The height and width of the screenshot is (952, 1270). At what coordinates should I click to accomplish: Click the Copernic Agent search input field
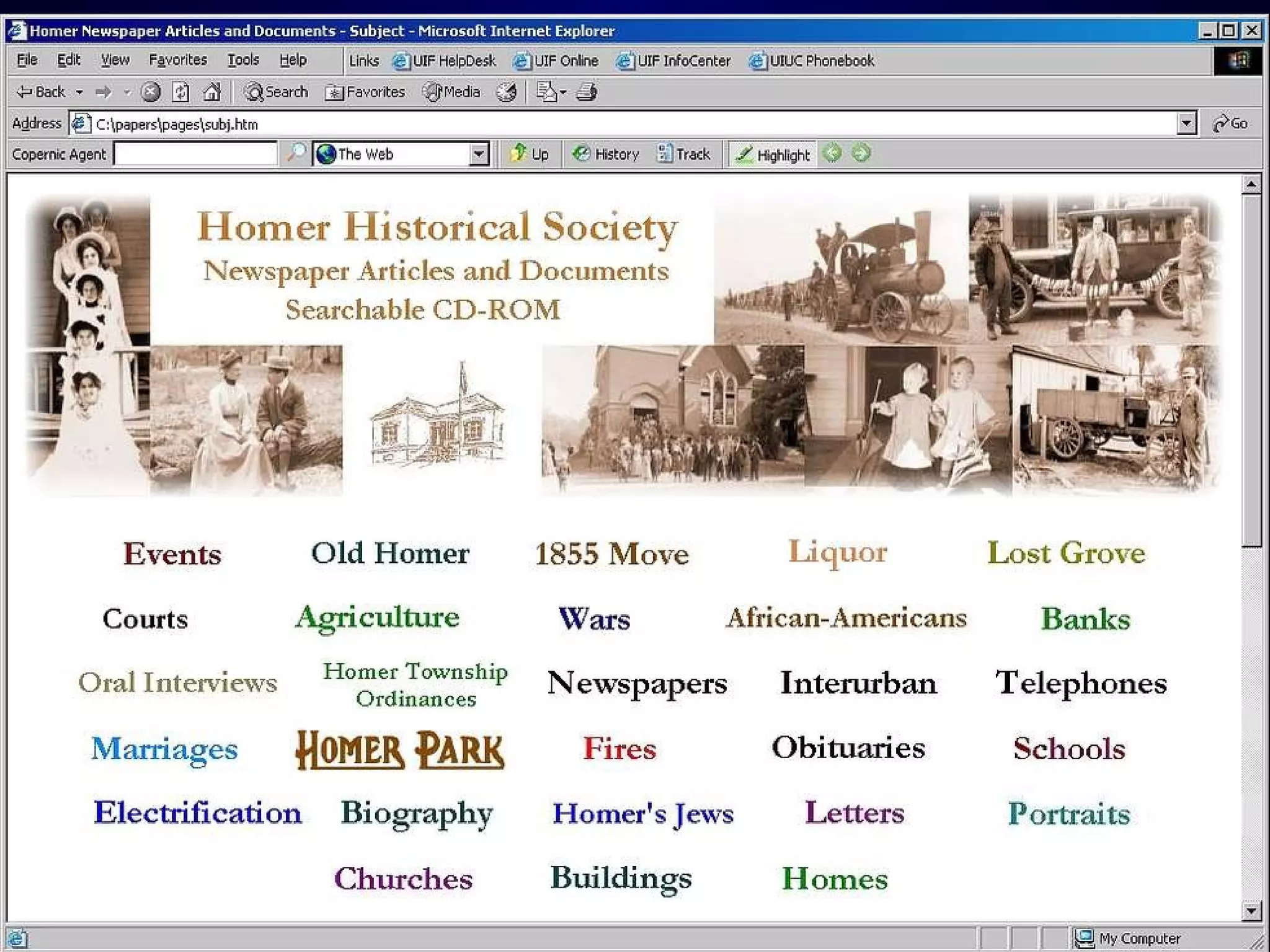tap(195, 154)
